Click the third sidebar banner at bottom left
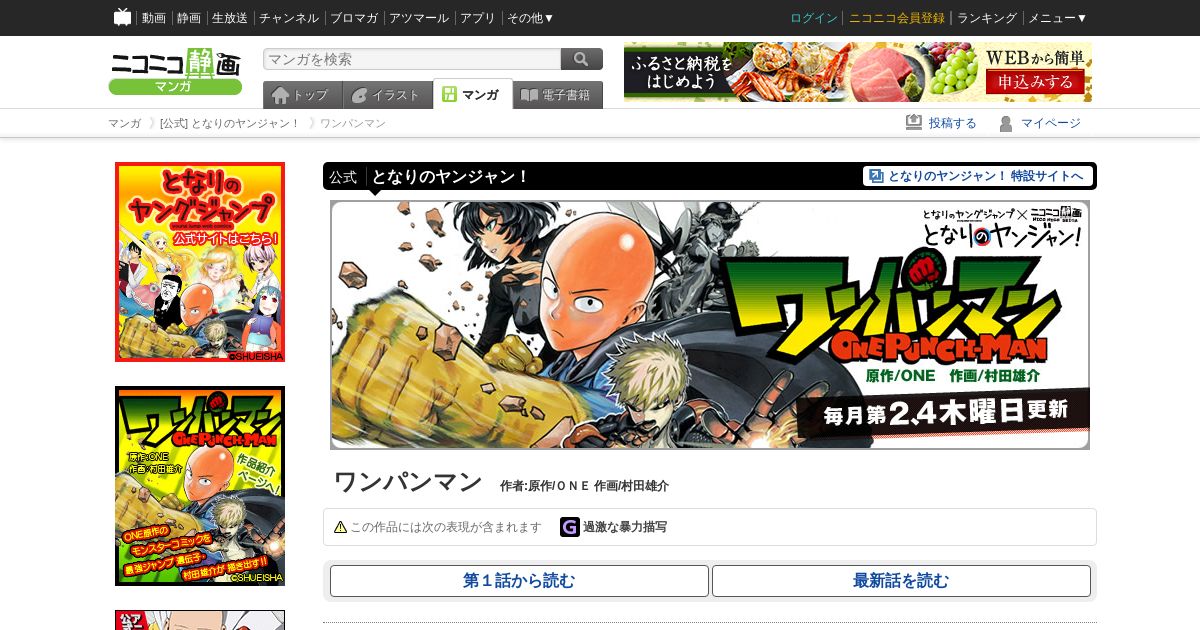This screenshot has width=1200, height=630. coord(200,620)
